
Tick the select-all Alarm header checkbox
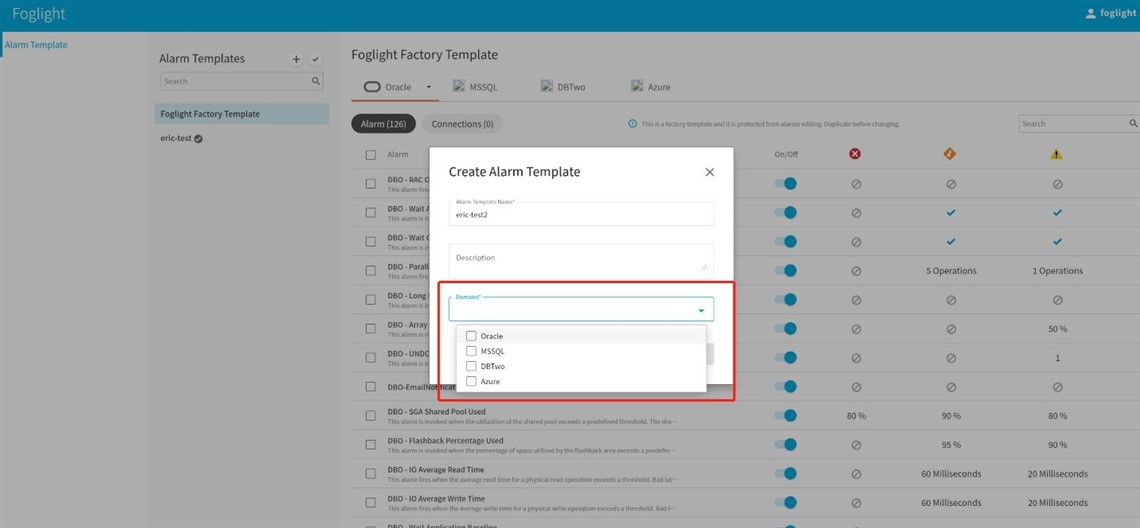coord(371,154)
